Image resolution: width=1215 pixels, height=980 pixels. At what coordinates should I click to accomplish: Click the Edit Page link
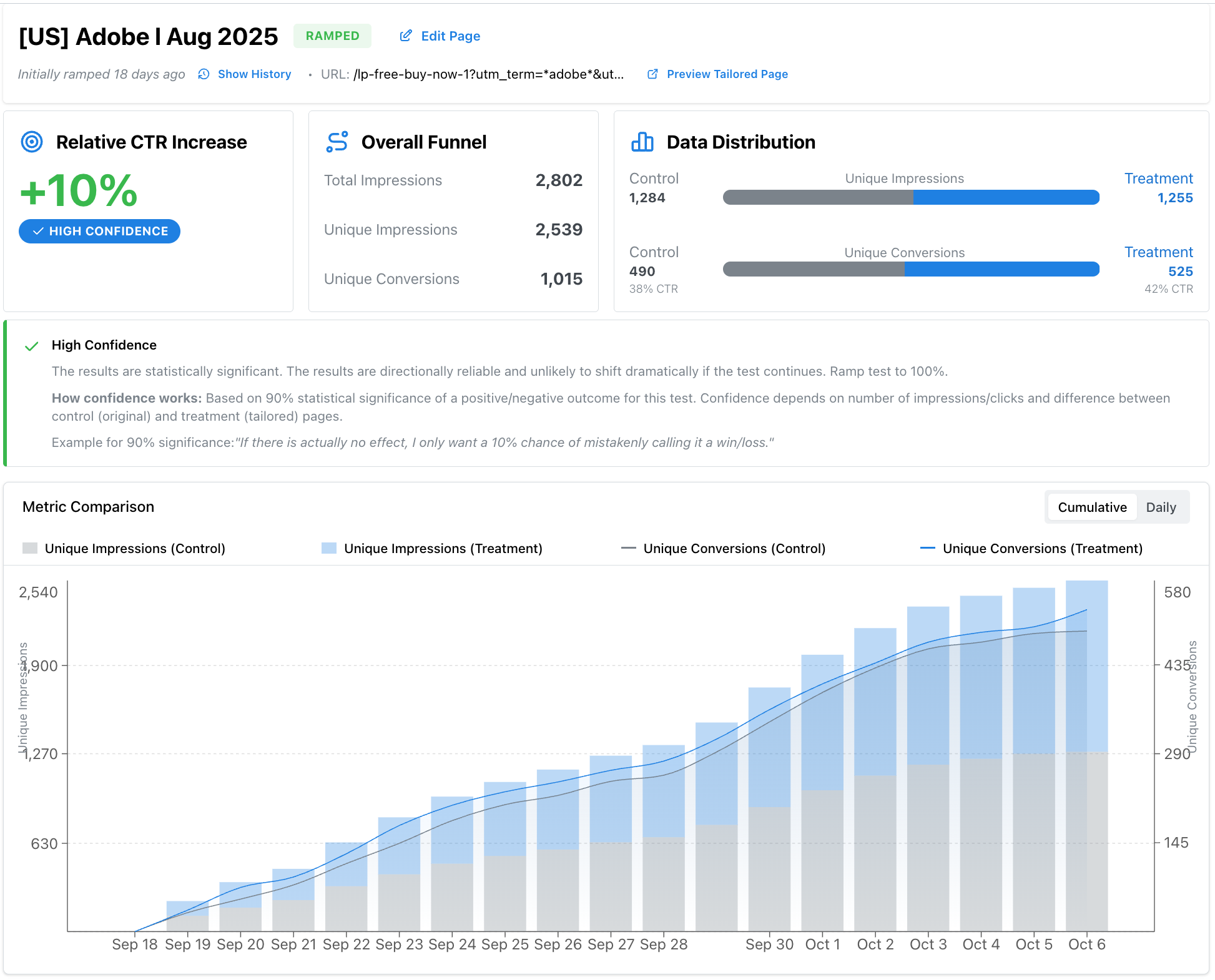[450, 36]
